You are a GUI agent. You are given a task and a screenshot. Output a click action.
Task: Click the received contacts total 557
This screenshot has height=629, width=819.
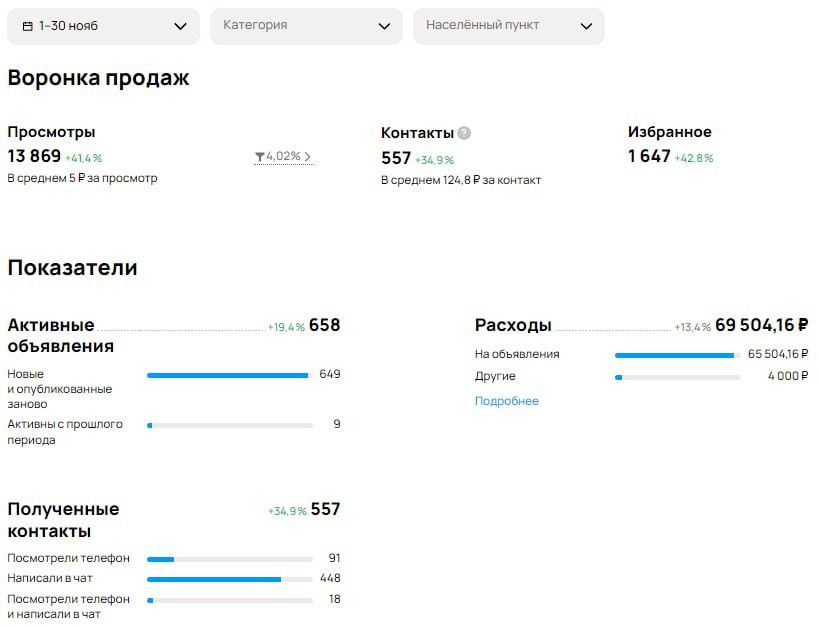pyautogui.click(x=325, y=509)
